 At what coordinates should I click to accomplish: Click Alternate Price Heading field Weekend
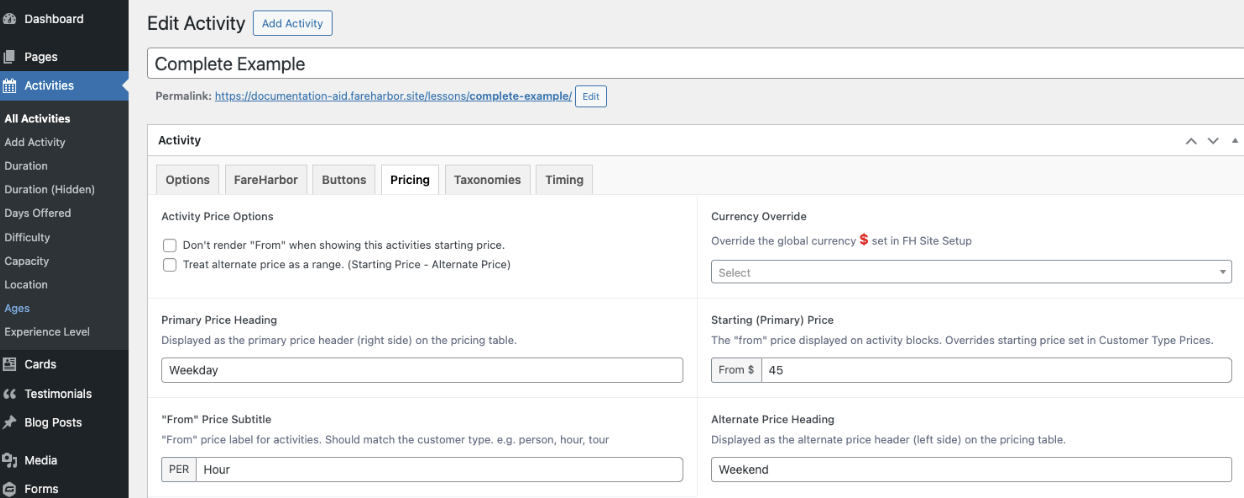click(971, 469)
